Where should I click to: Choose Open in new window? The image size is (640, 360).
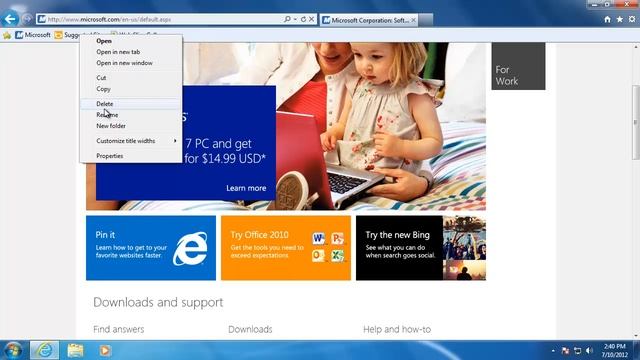click(131, 63)
